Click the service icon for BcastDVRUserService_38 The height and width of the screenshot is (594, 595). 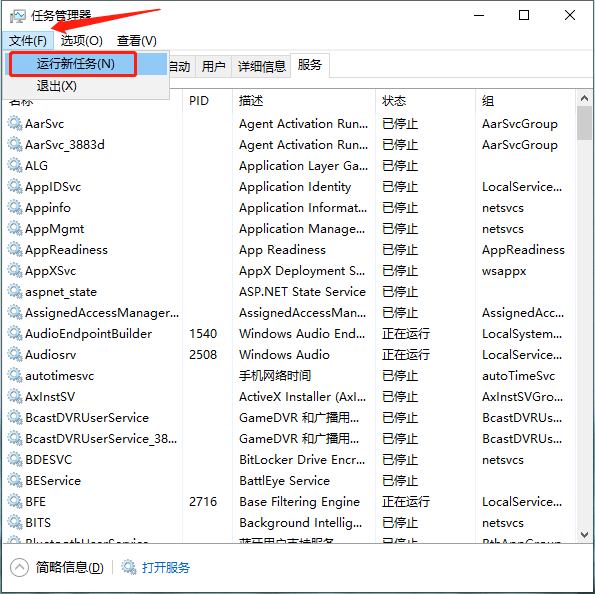(15, 438)
